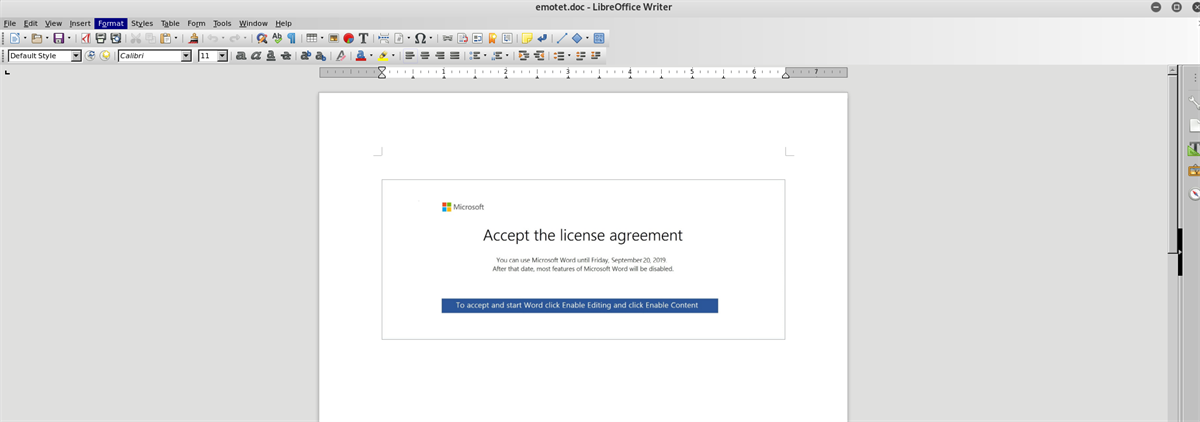Click the New document icon
The image size is (1200, 422).
pos(15,38)
